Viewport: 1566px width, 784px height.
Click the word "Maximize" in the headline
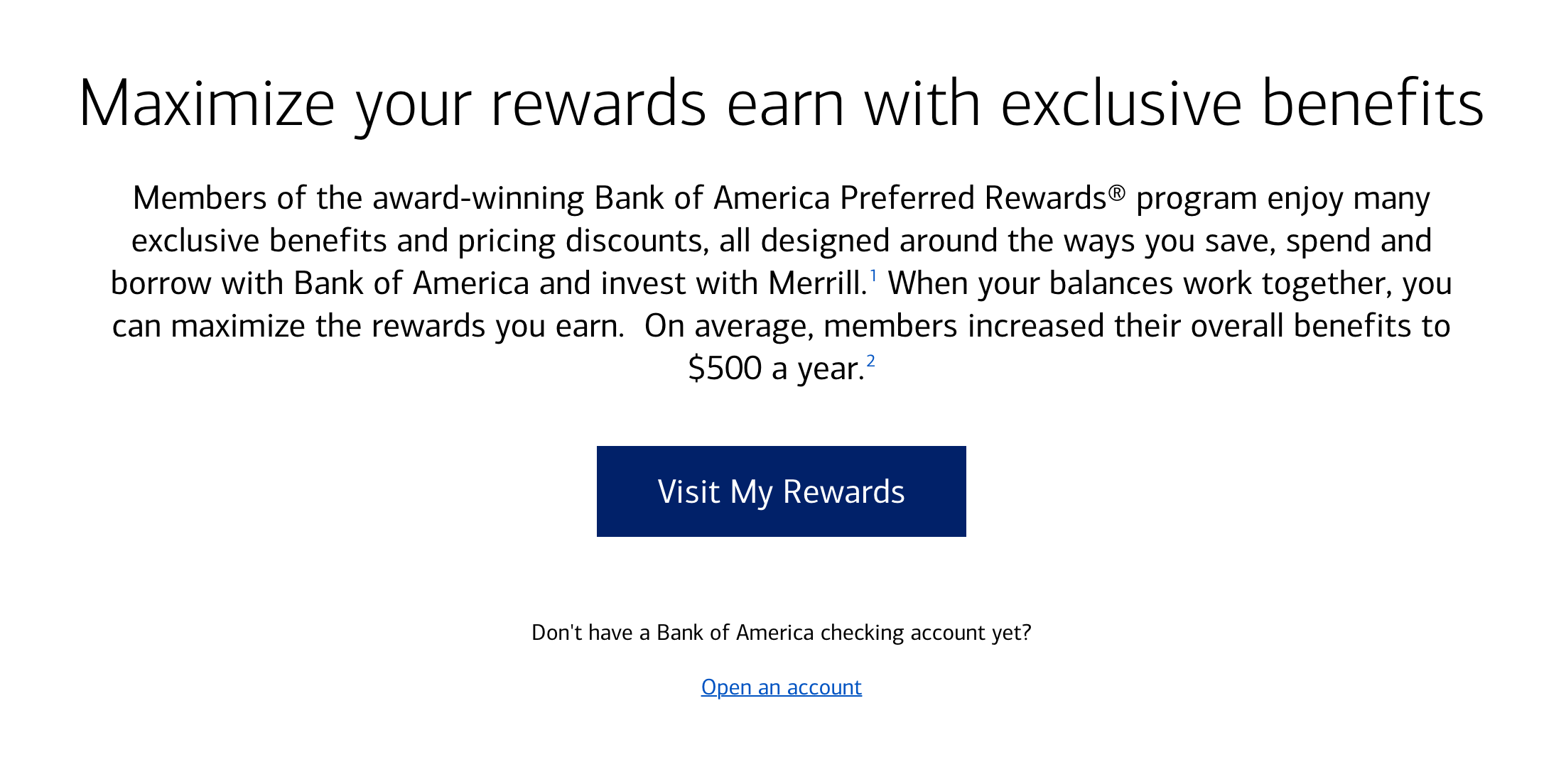[x=206, y=104]
